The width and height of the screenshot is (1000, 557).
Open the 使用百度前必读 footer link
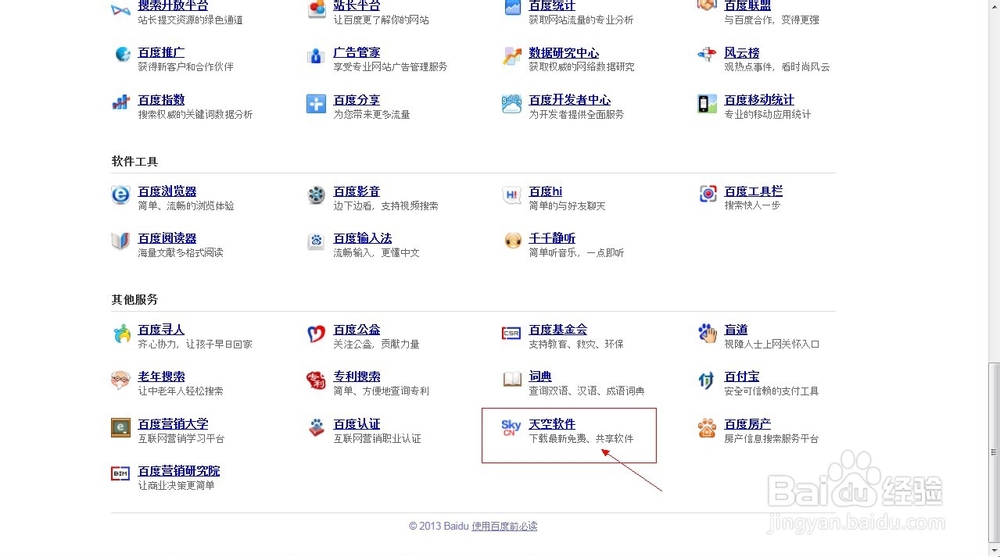pyautogui.click(x=504, y=526)
